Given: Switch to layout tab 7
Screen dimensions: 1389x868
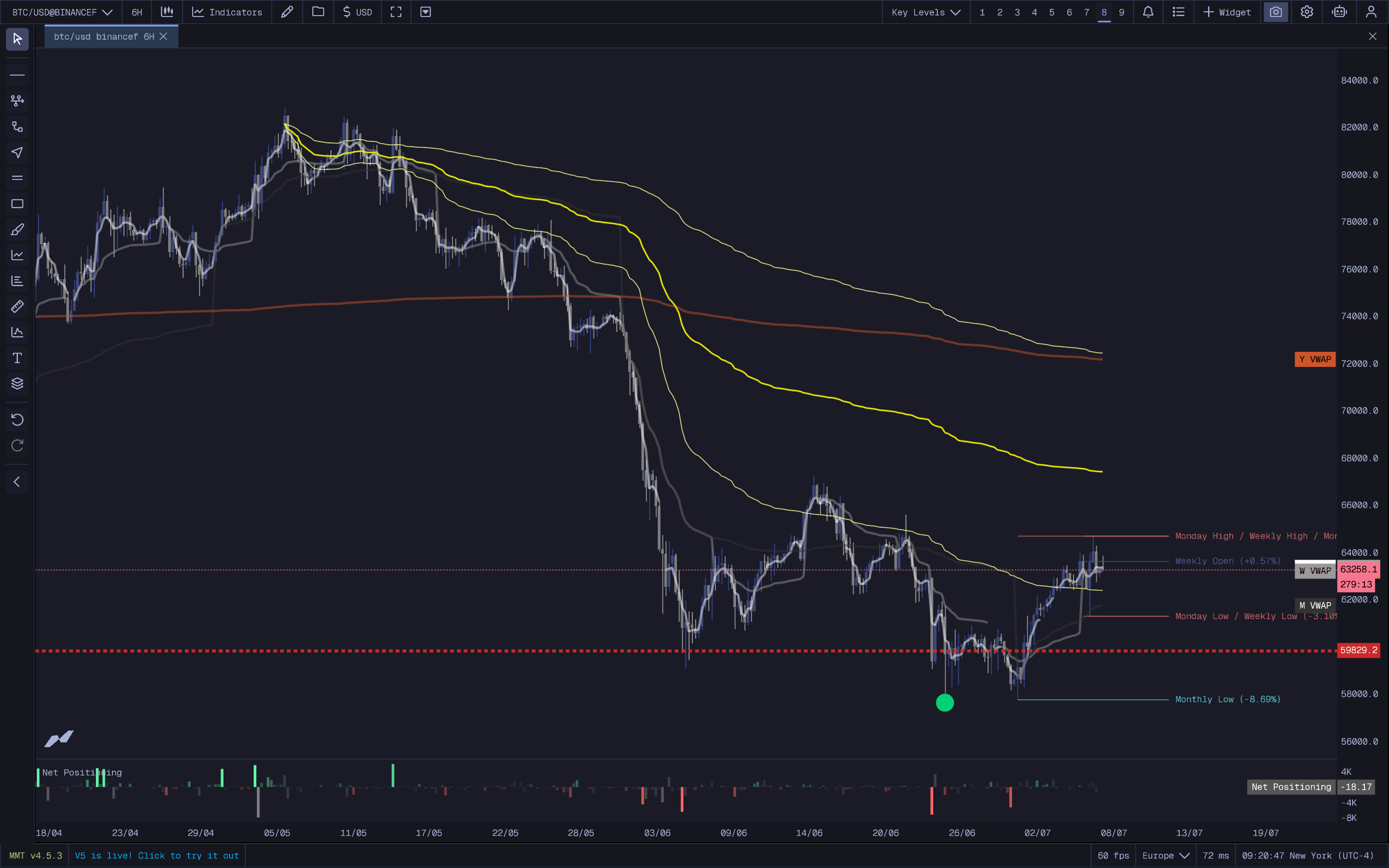Looking at the screenshot, I should 1086,12.
